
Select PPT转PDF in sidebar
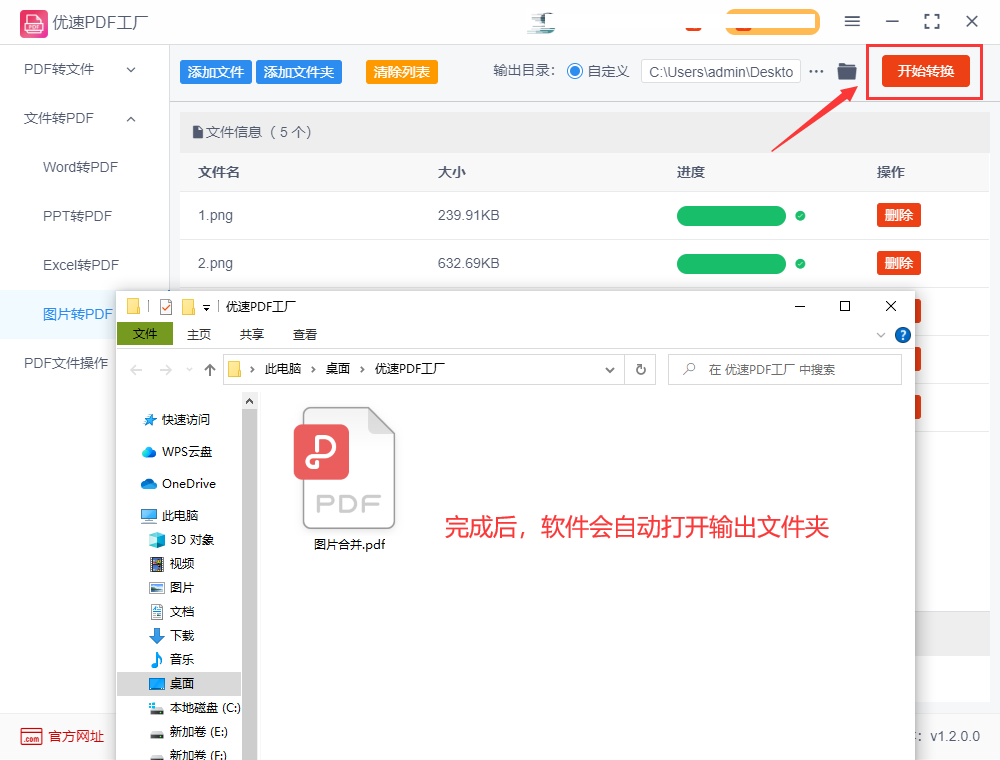(x=77, y=216)
